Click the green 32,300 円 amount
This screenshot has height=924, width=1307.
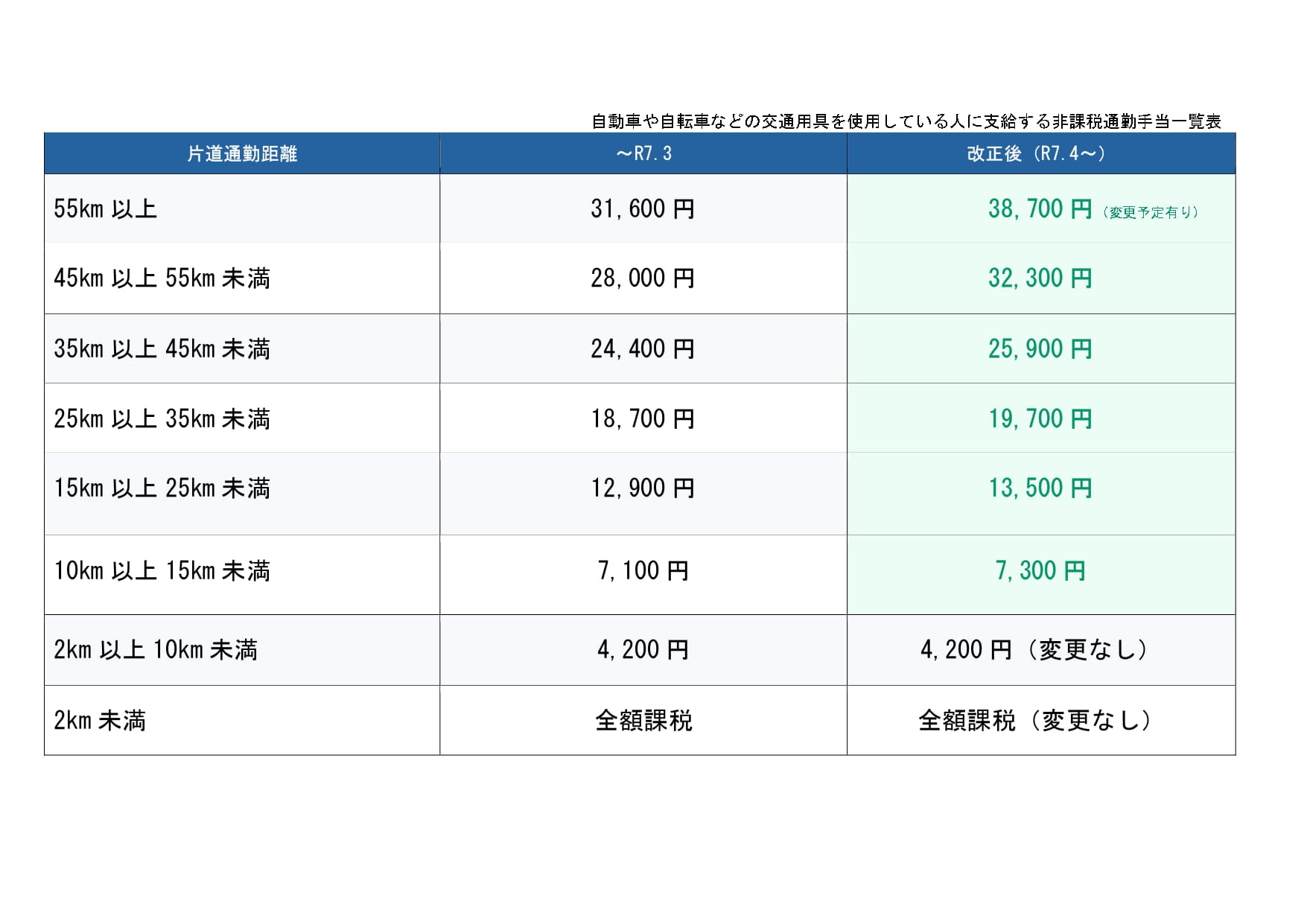[1040, 278]
